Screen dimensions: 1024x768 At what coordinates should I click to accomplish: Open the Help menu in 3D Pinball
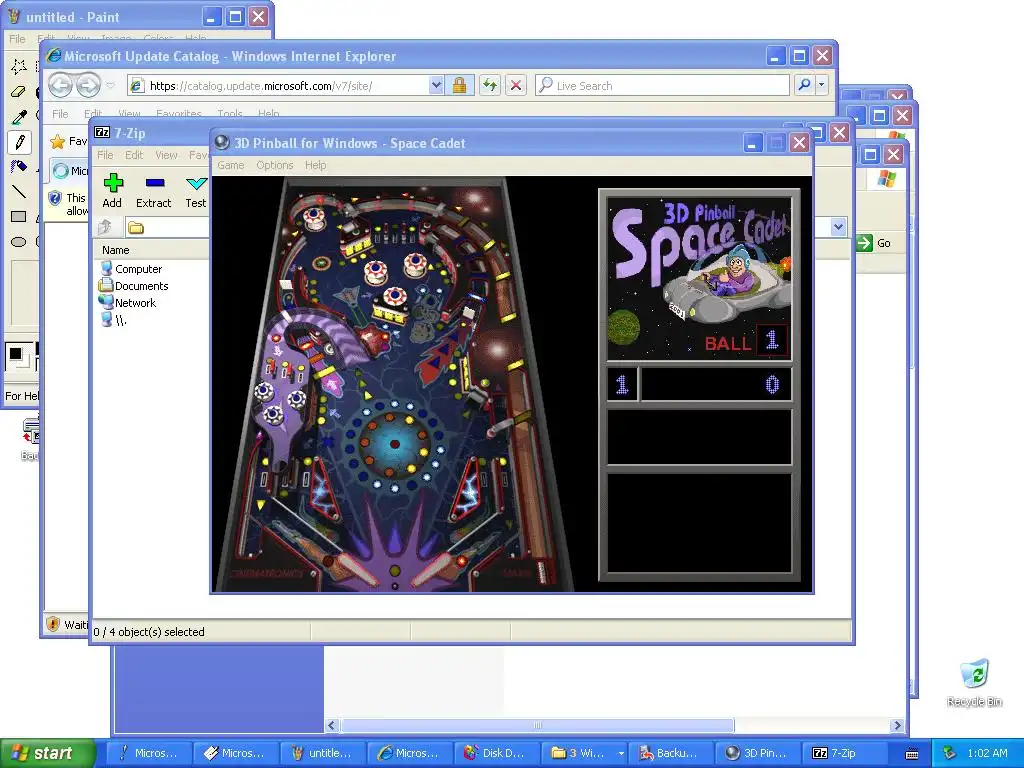315,165
